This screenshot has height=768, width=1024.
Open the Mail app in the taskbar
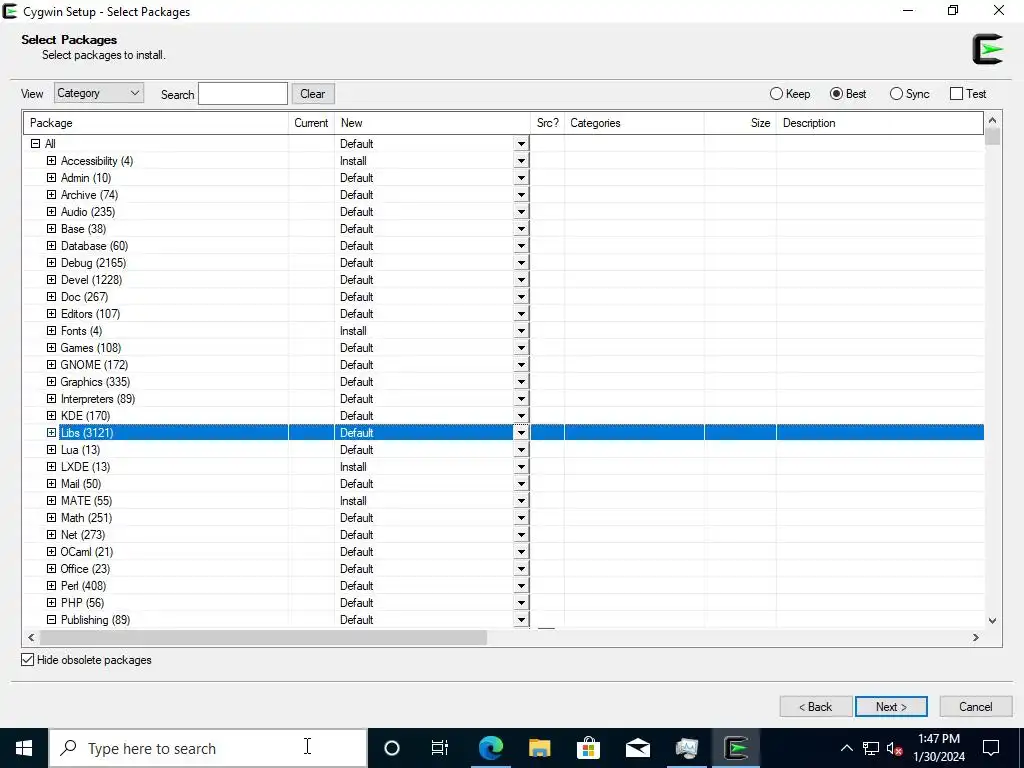[637, 748]
